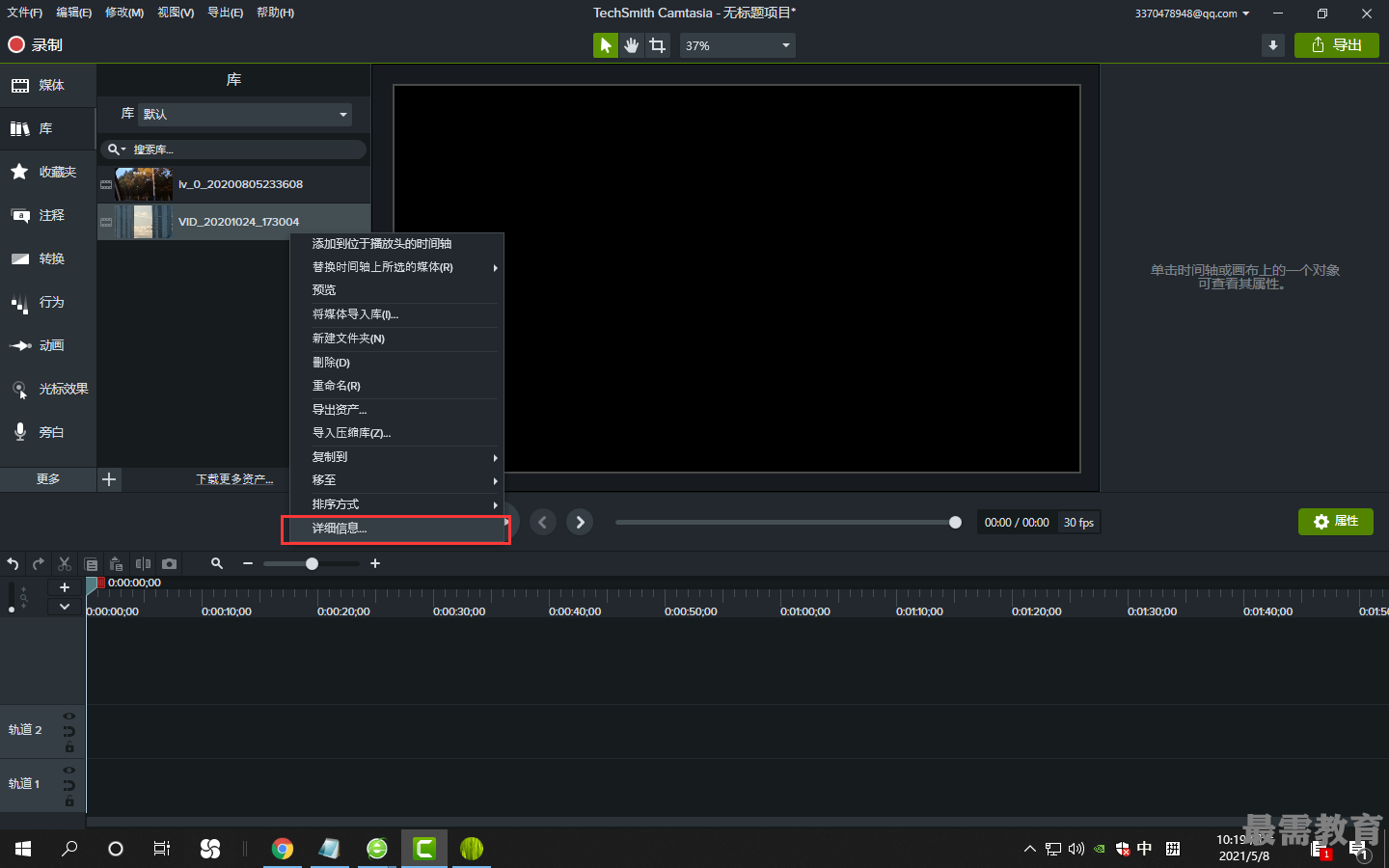Click the timeline zoom in plus
Viewport: 1389px width, 868px height.
point(375,563)
